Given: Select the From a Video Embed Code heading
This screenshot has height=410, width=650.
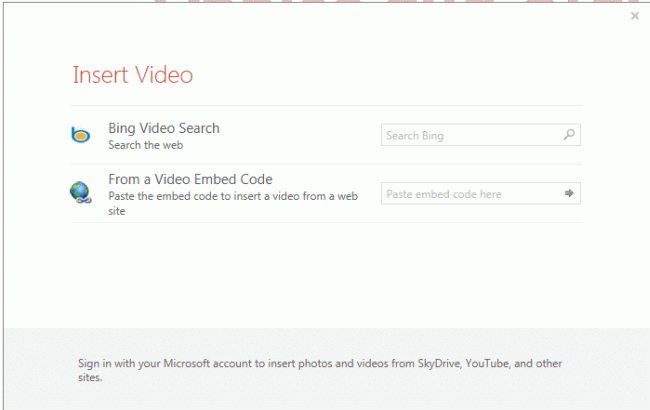Looking at the screenshot, I should pyautogui.click(x=190, y=180).
